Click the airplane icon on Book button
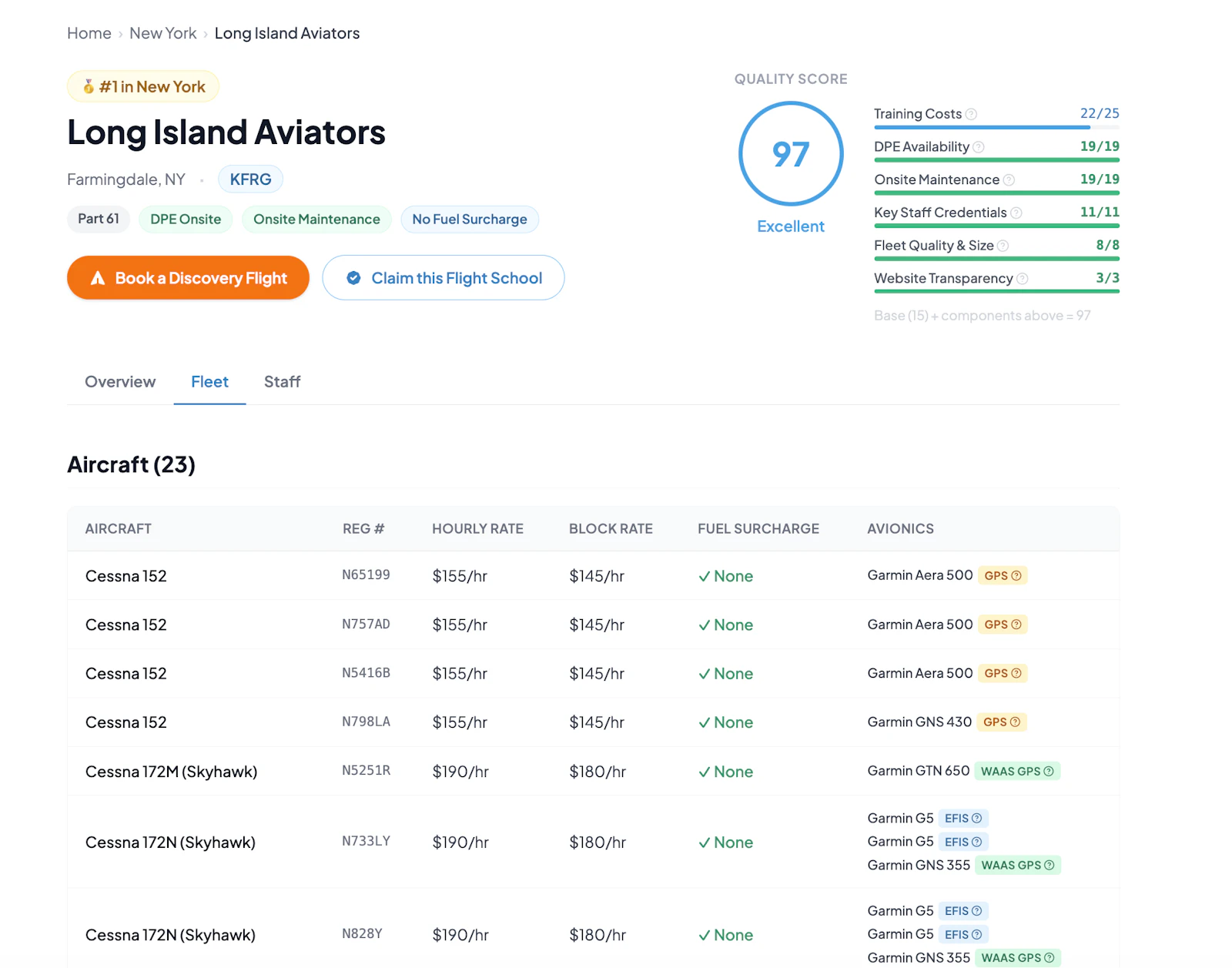1232x968 pixels. (x=98, y=278)
